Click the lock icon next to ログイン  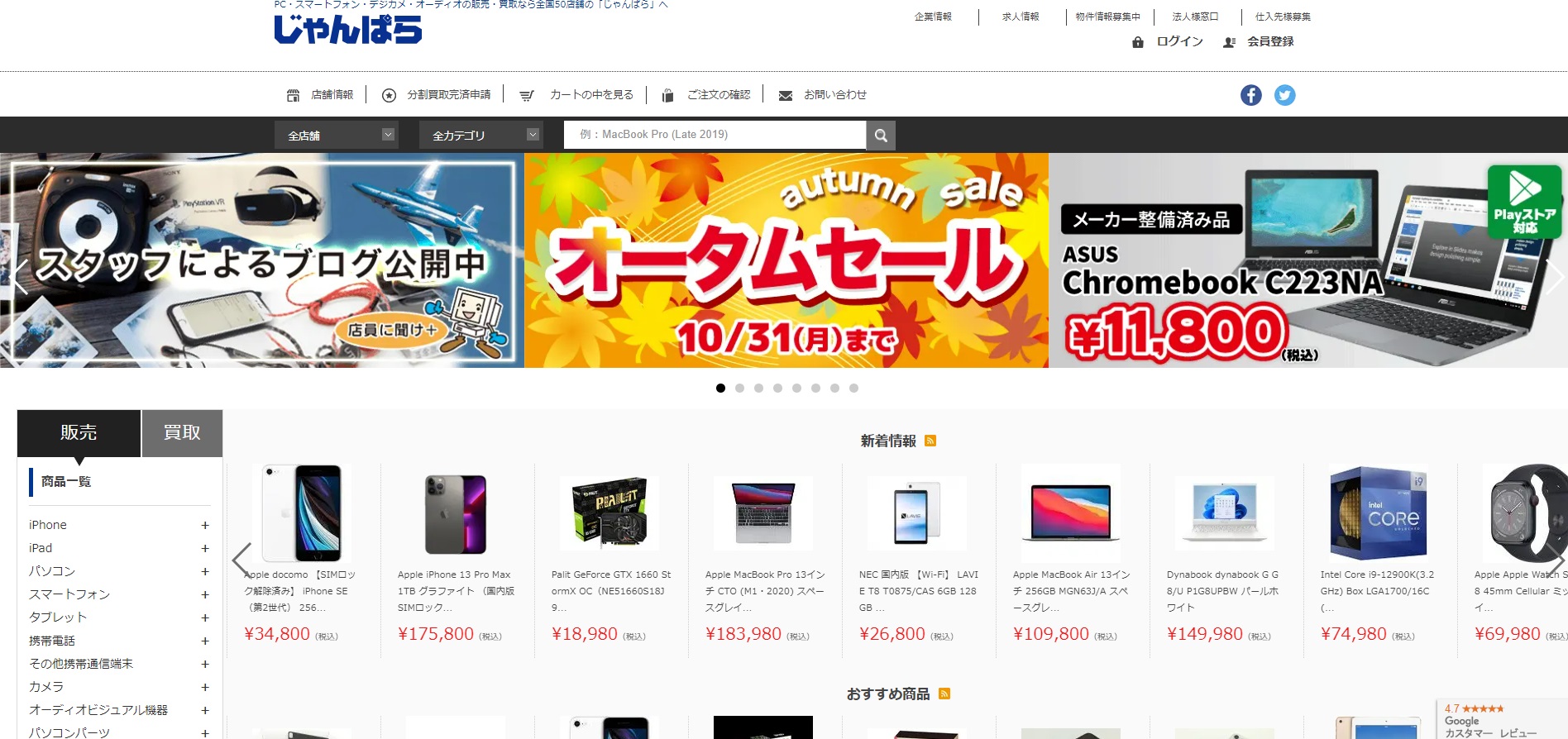(x=1138, y=42)
